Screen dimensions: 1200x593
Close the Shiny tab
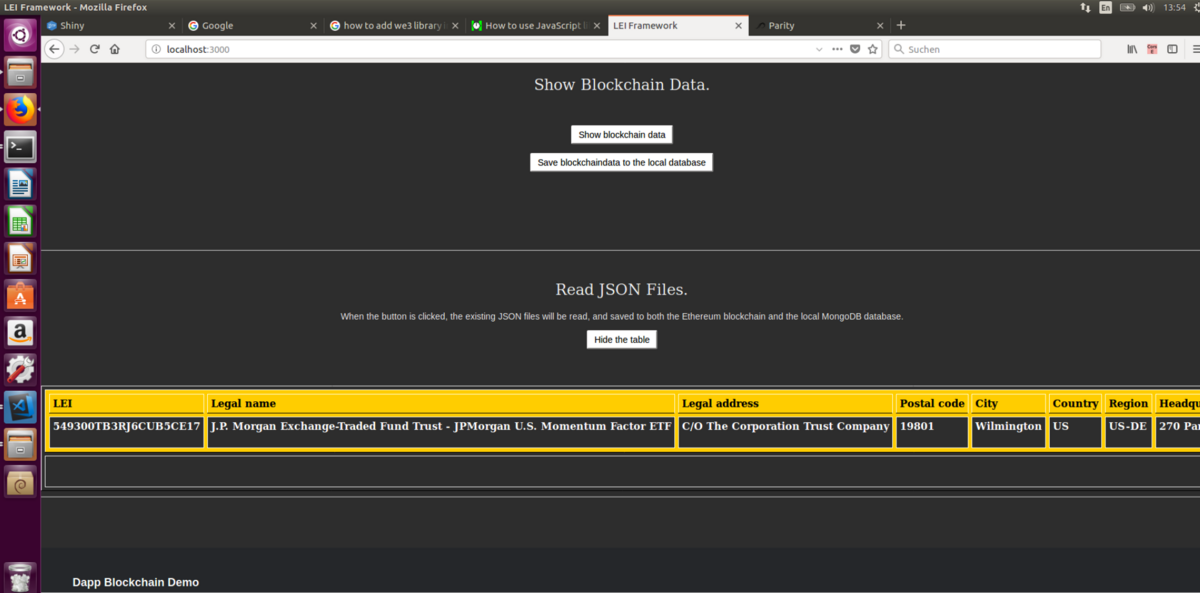pyautogui.click(x=171, y=26)
